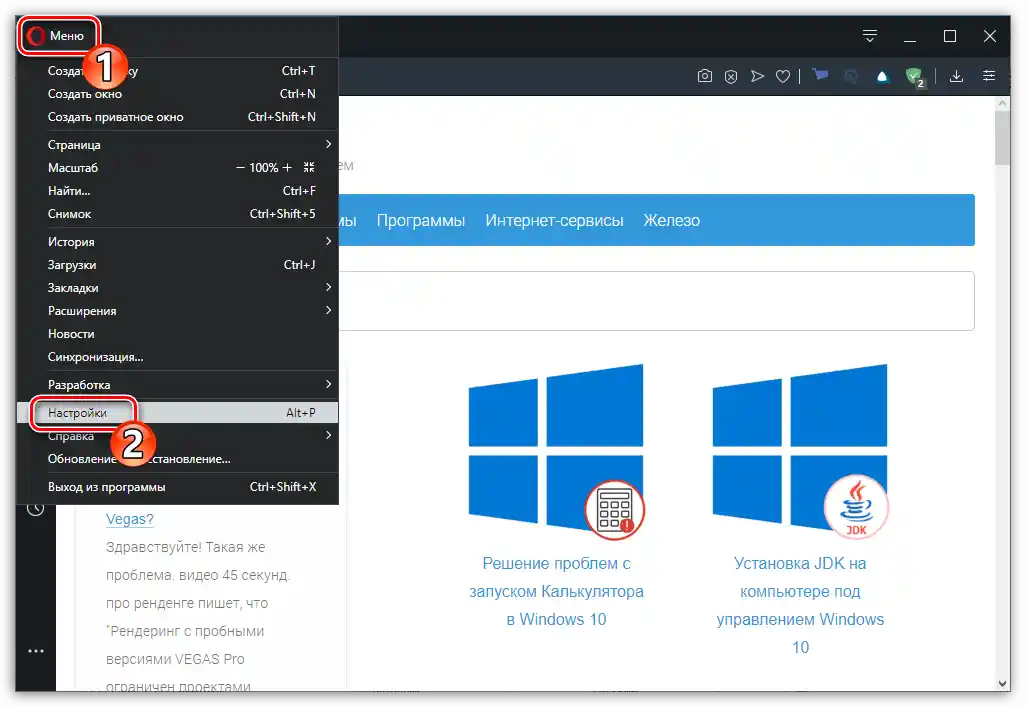1026x707 pixels.
Task: Decrease zoom with minus in Масштаб row
Action: pyautogui.click(x=240, y=168)
